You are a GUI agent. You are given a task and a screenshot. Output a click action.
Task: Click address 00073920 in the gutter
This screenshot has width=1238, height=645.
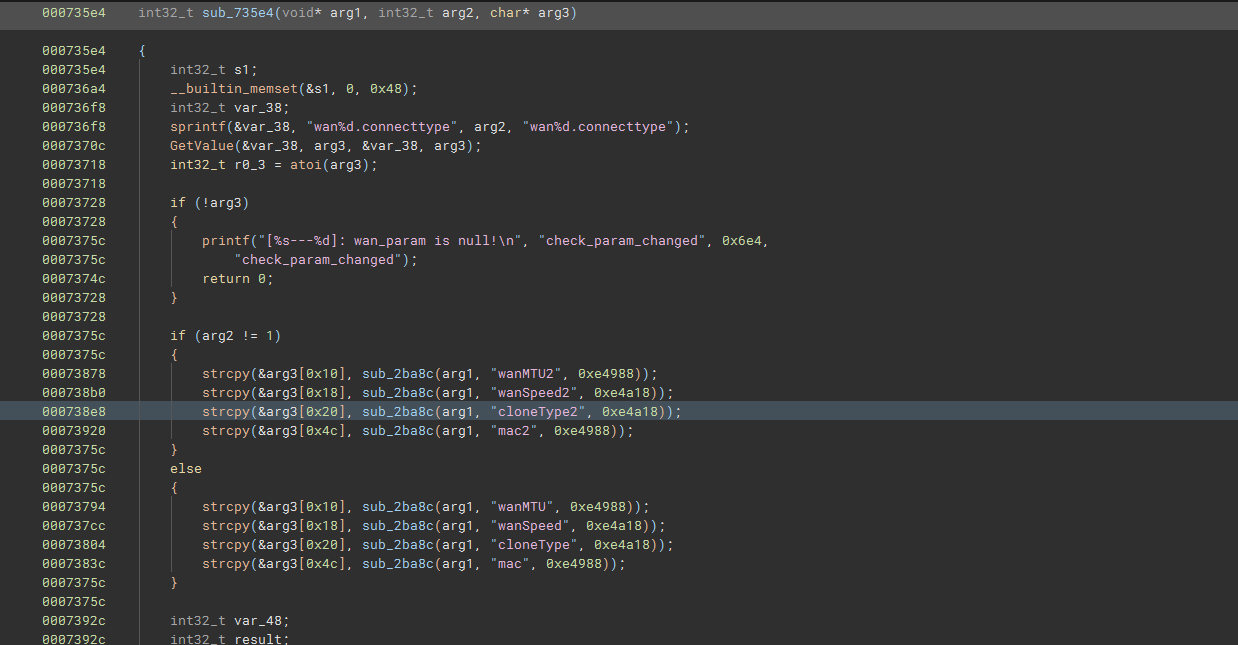click(x=74, y=430)
